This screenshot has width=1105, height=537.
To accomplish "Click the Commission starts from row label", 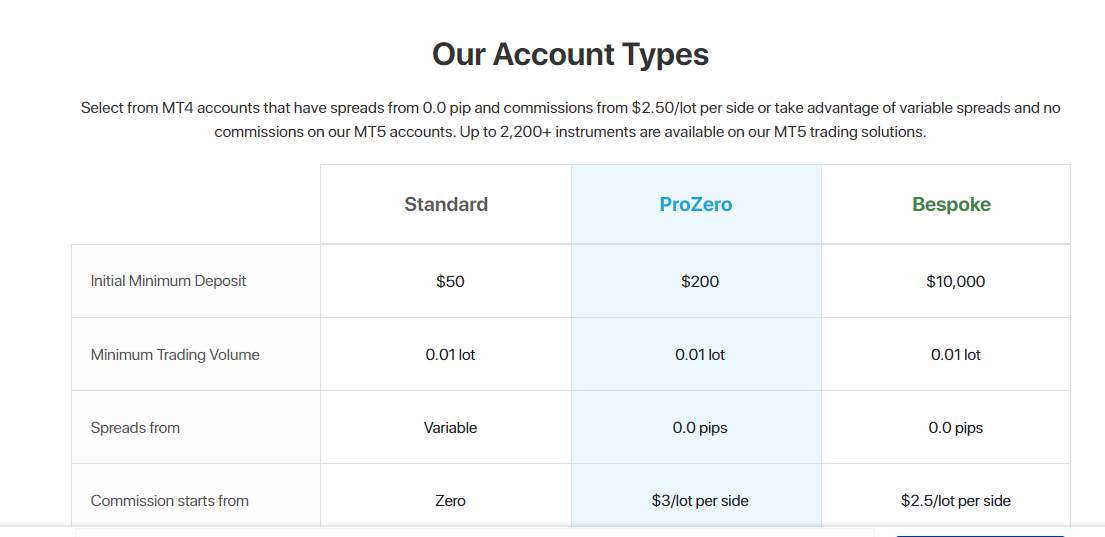I will pos(169,500).
